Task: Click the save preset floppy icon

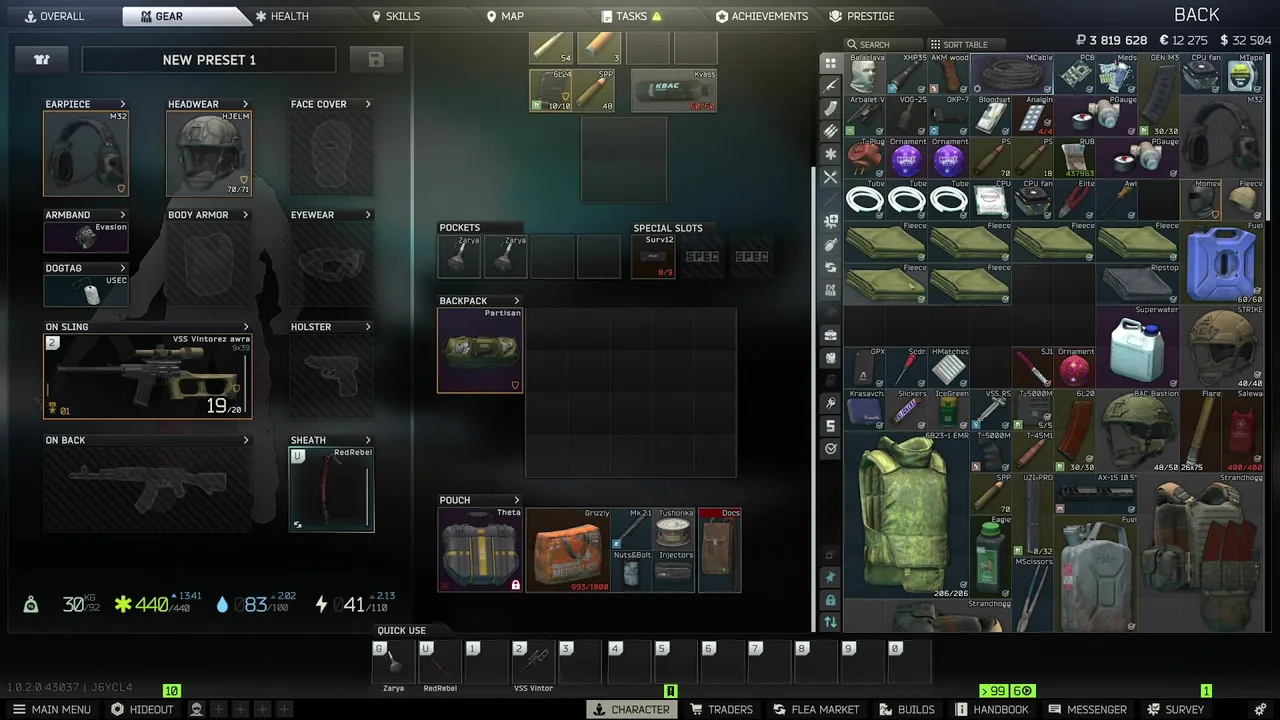Action: click(x=376, y=60)
